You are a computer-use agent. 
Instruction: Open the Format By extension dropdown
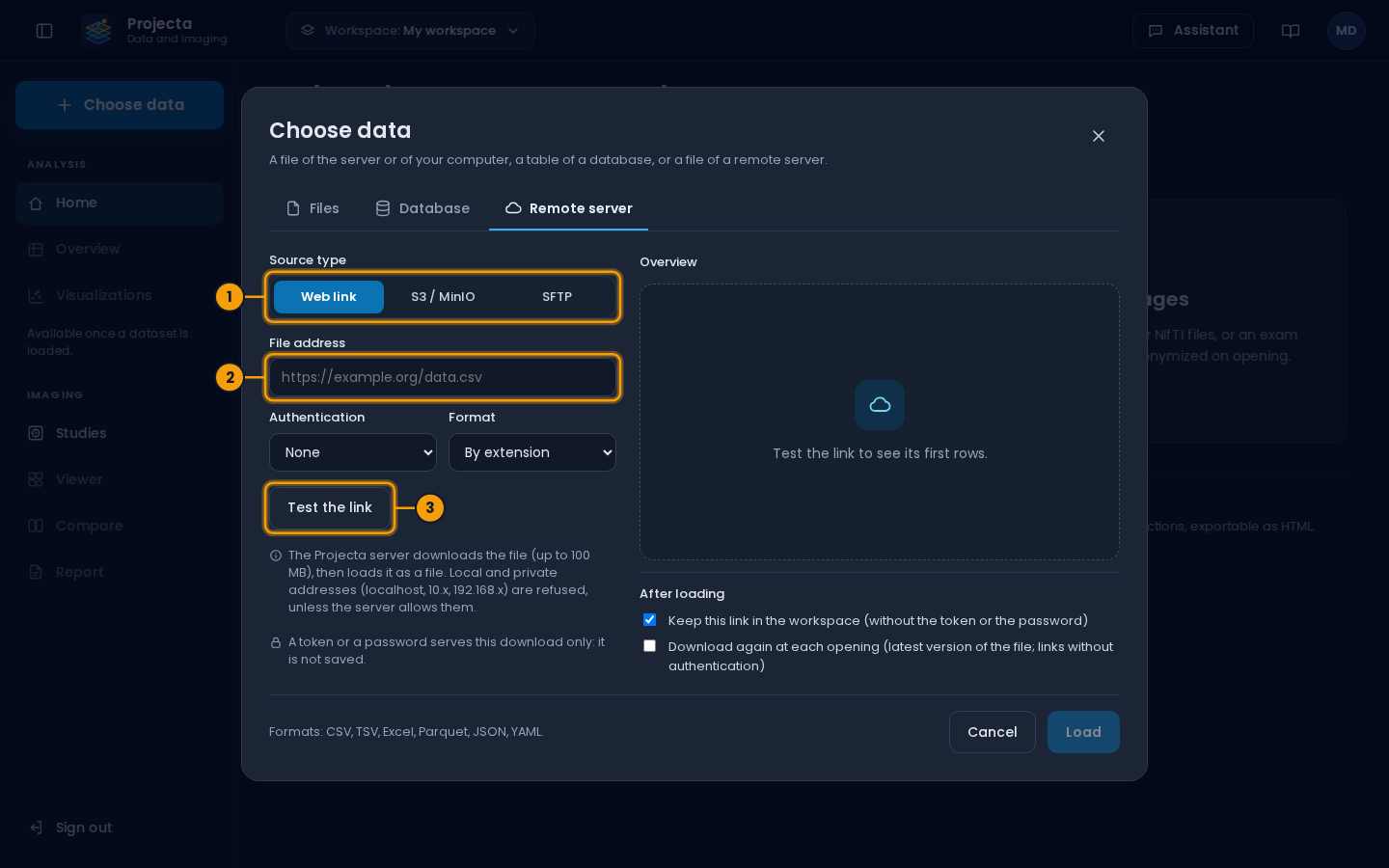pos(532,452)
